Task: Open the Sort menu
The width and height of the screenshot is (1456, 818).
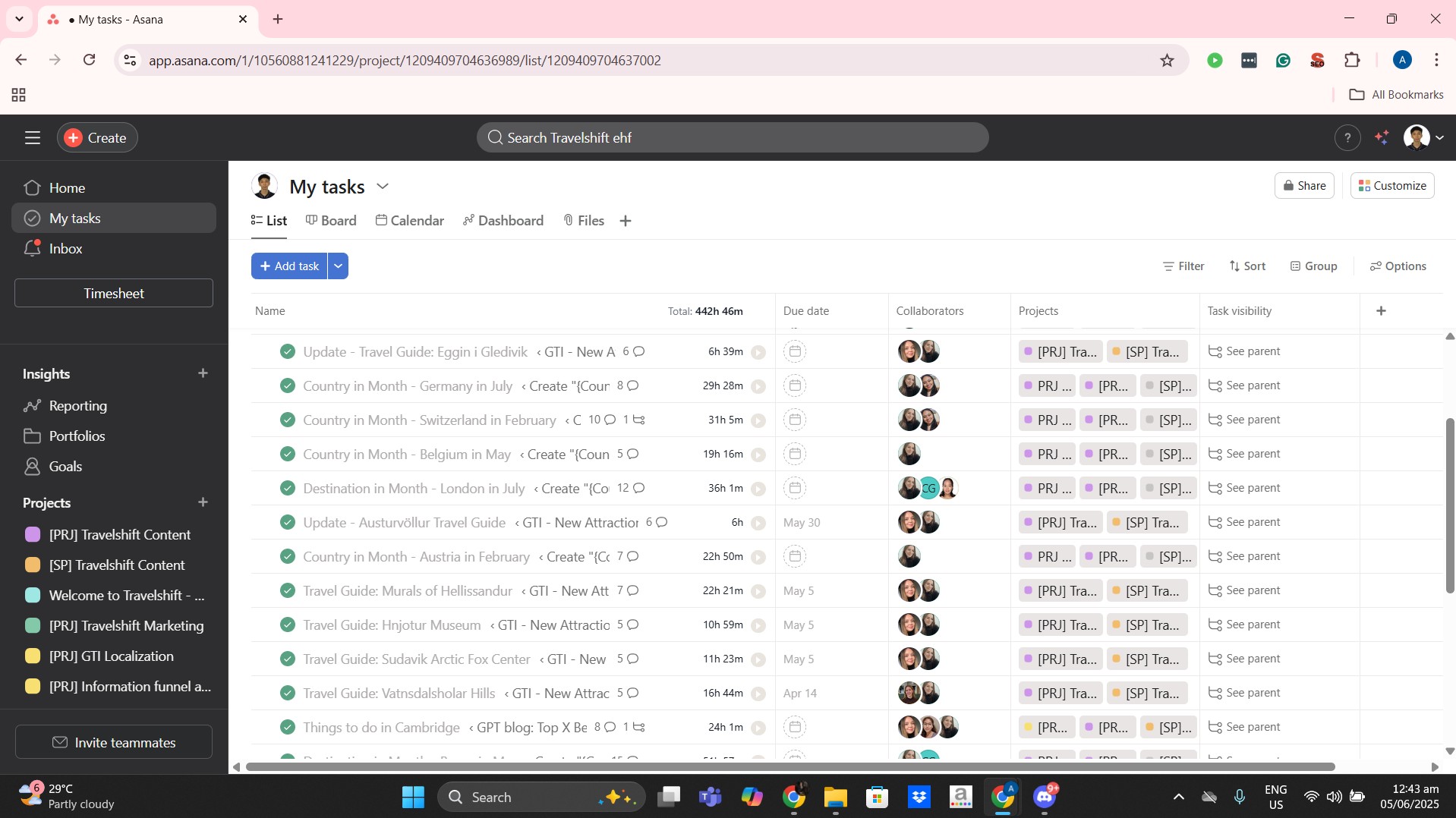Action: pos(1247,266)
